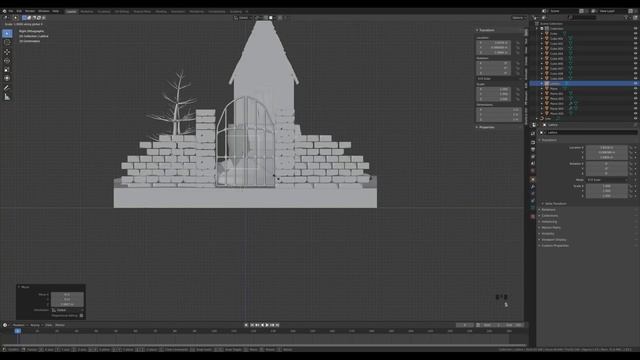640x360 pixels.
Task: Click Location Y field in Properties editor
Action: [607, 152]
